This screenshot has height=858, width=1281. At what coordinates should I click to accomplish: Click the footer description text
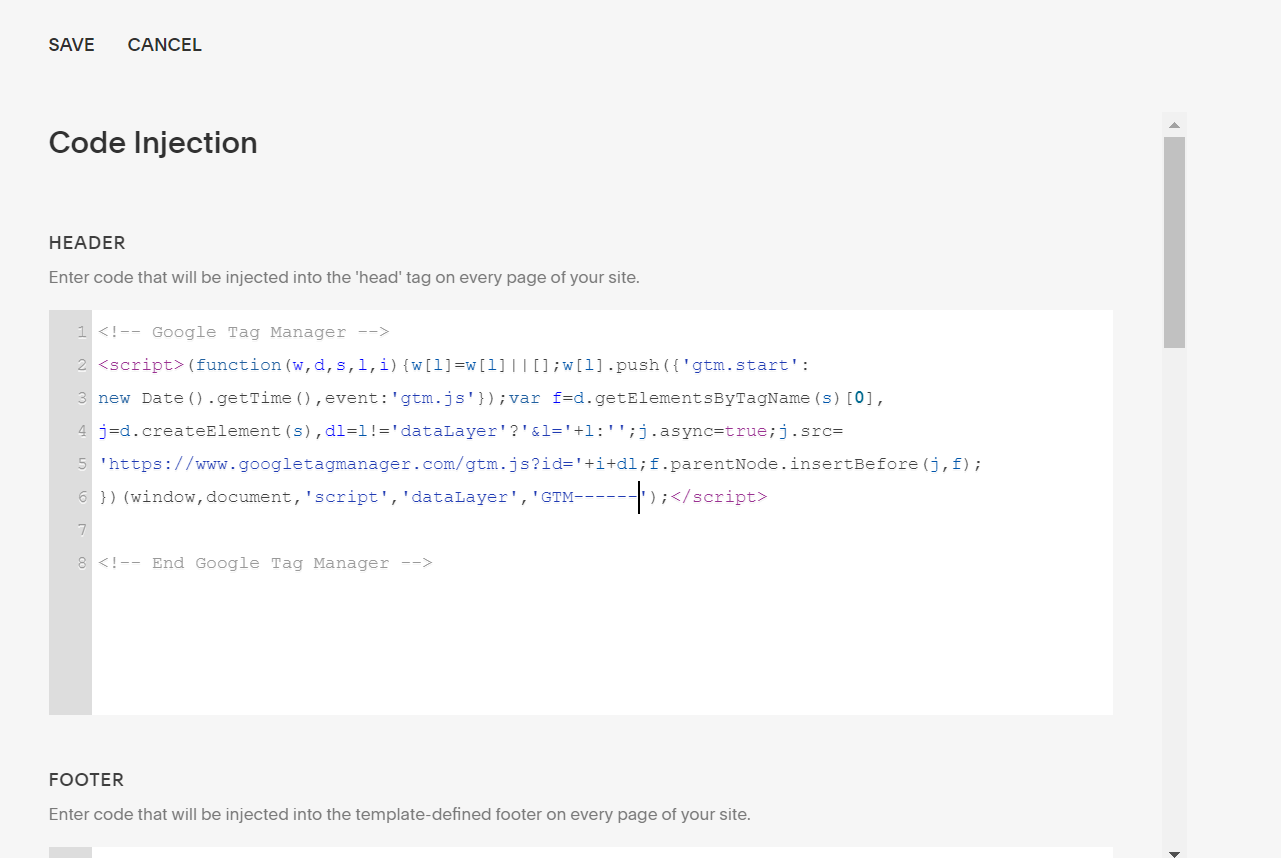pos(400,815)
